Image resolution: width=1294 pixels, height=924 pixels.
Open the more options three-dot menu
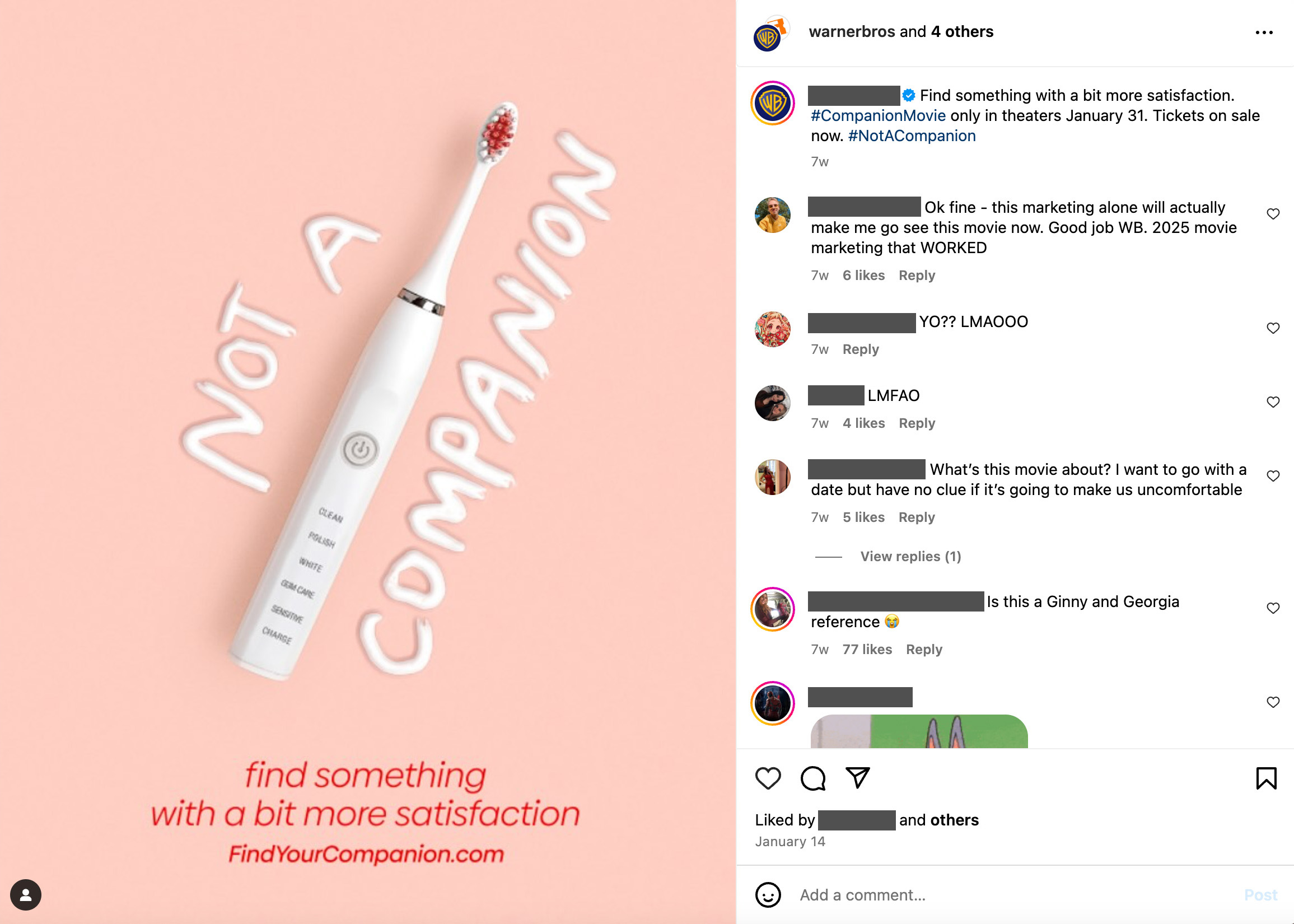(1264, 32)
